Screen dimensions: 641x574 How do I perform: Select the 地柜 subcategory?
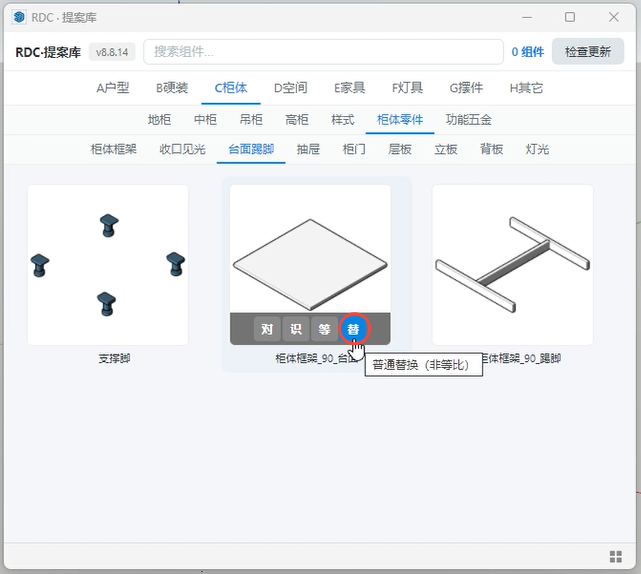pyautogui.click(x=159, y=120)
